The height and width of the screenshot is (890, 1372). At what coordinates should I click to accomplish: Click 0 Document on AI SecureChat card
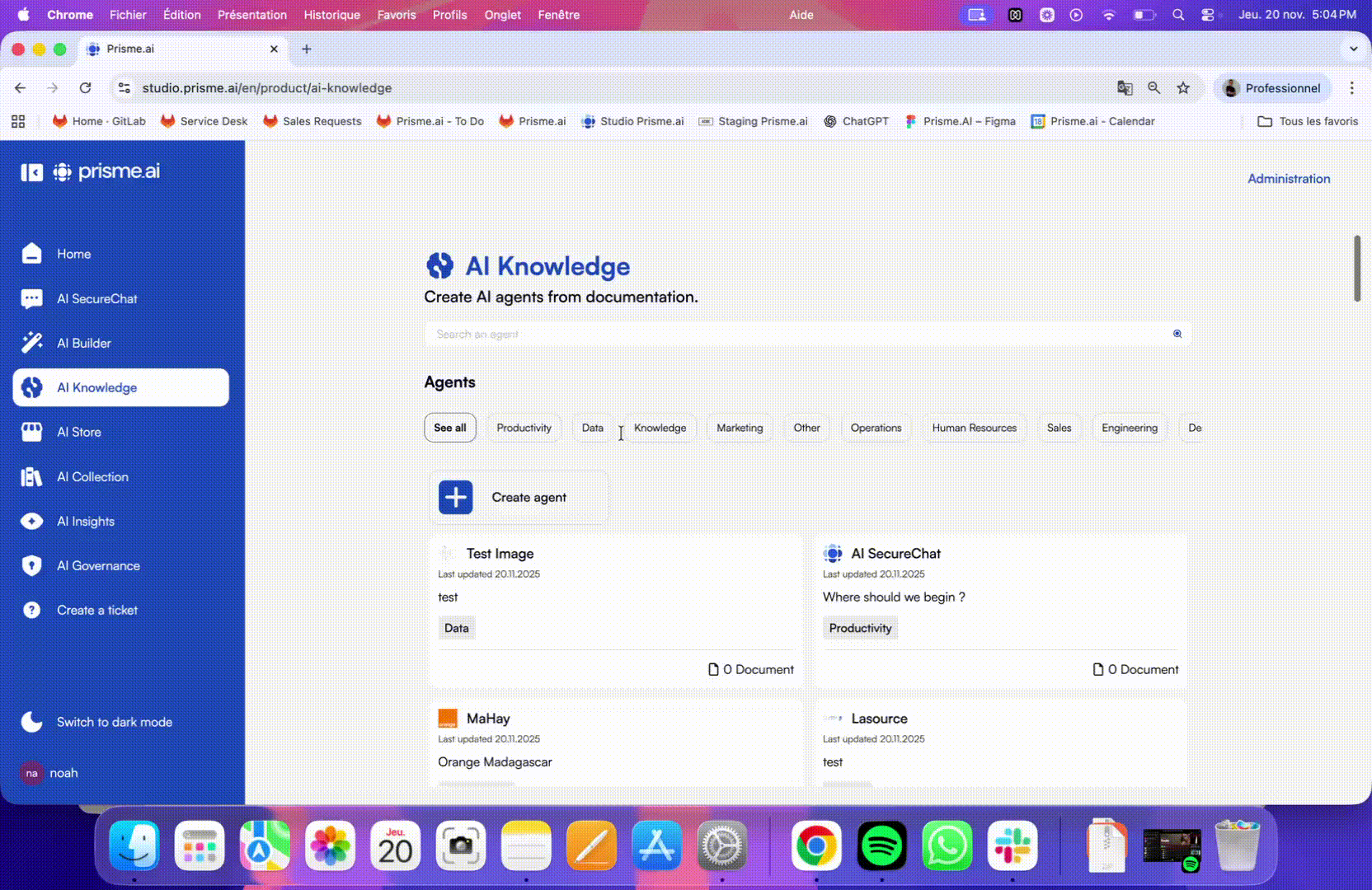click(x=1136, y=669)
